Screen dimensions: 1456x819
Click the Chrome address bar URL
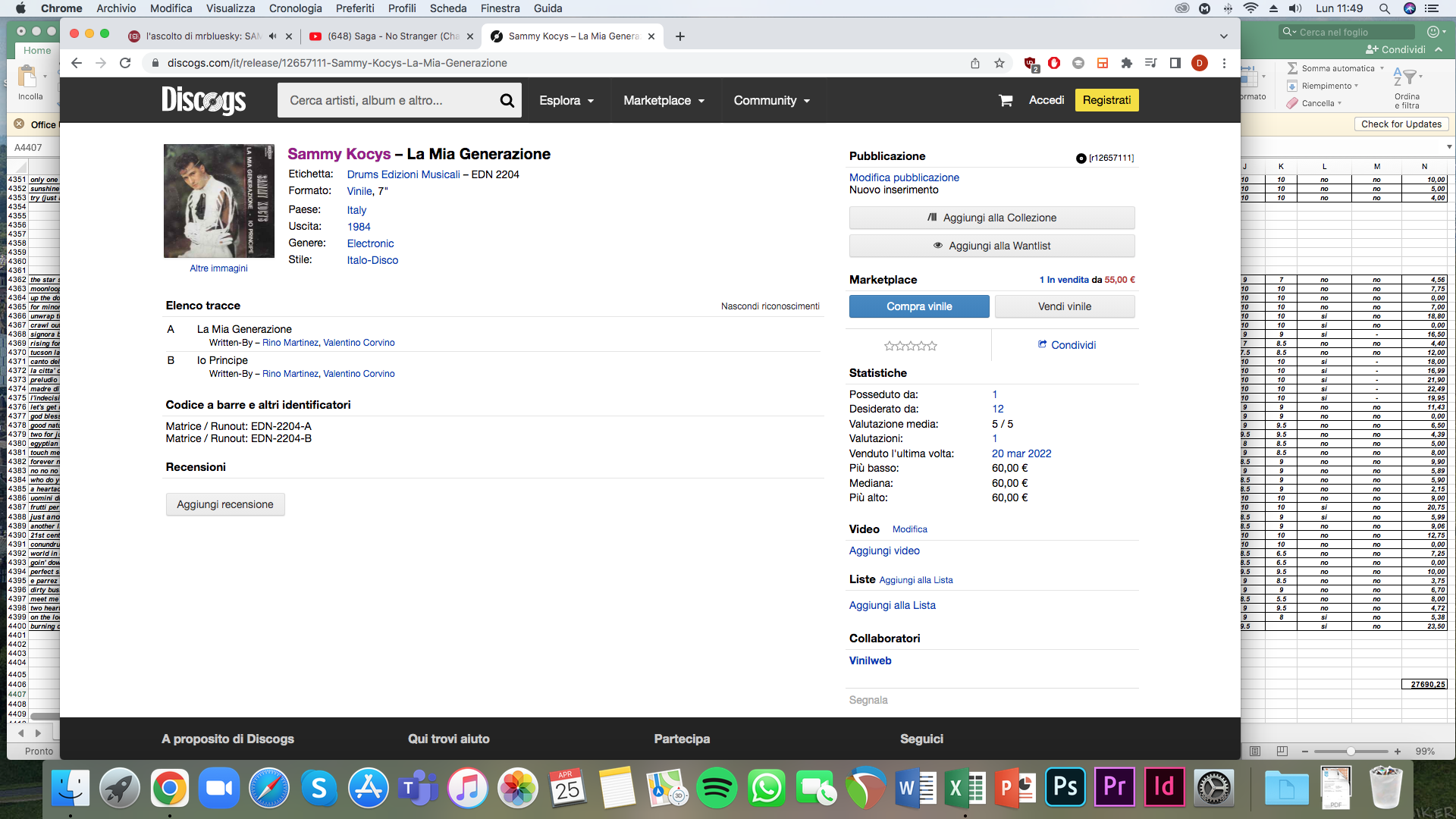tap(337, 63)
